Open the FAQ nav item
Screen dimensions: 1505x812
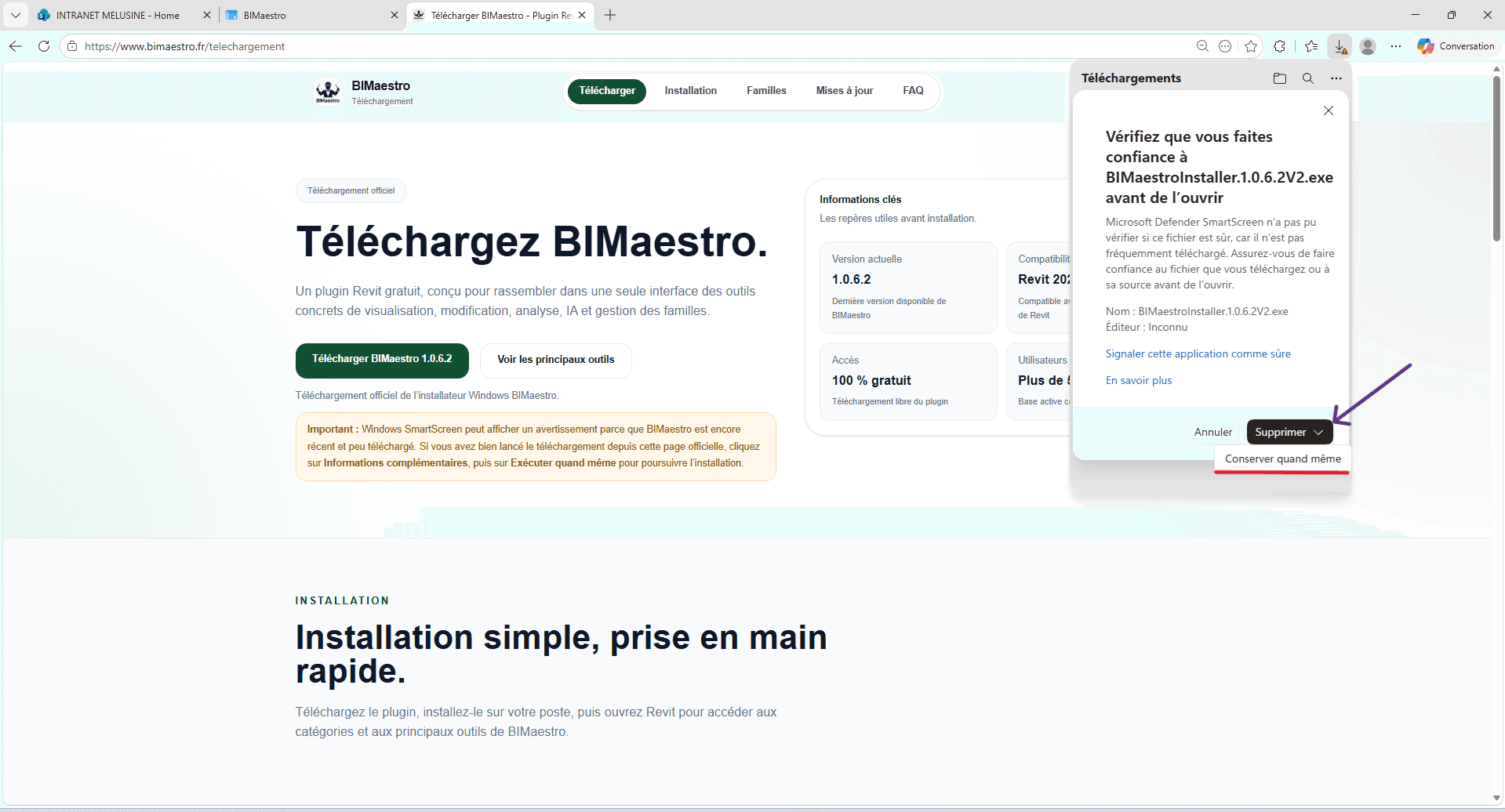913,91
